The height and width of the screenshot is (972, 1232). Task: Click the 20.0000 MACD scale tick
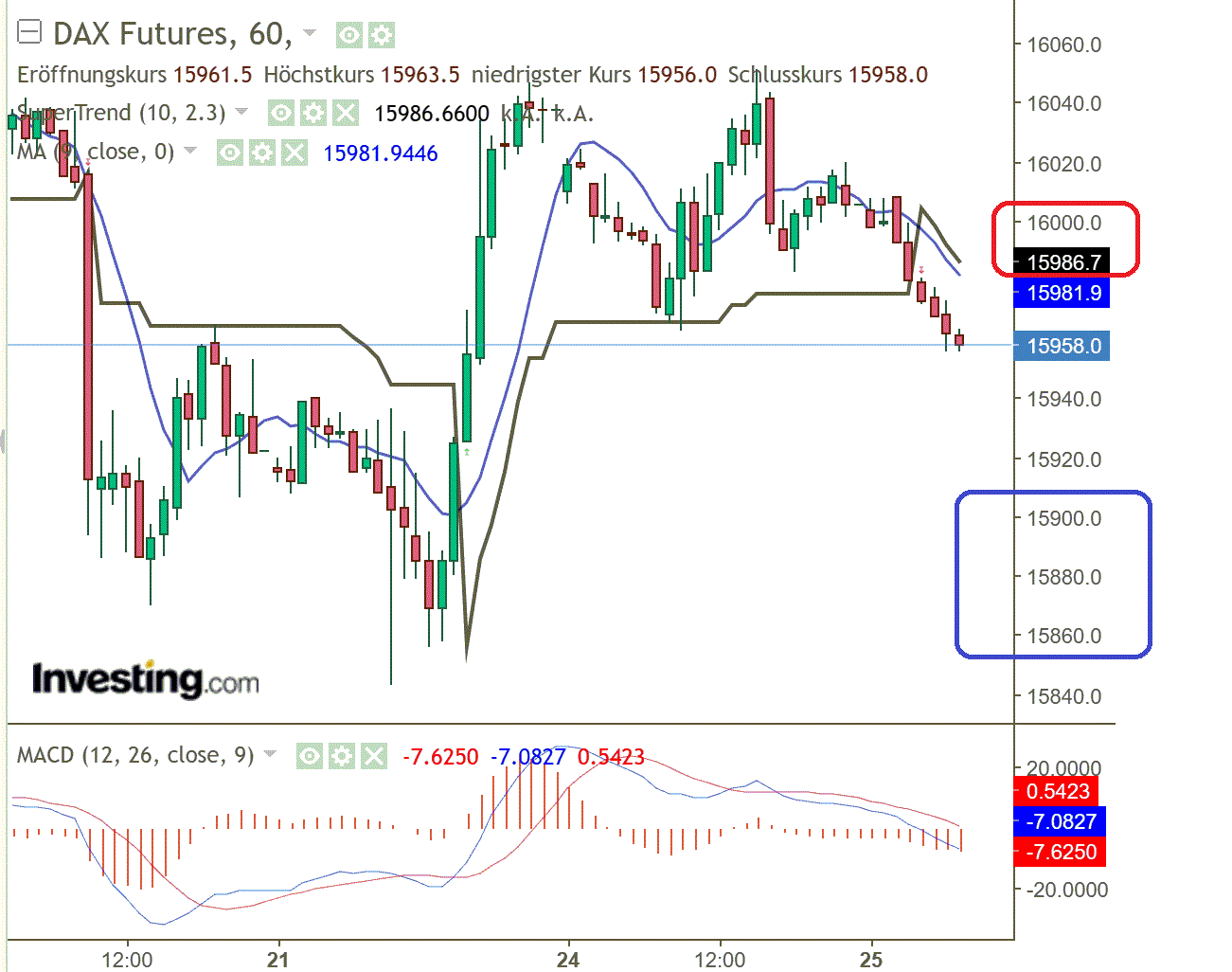[x=1064, y=767]
